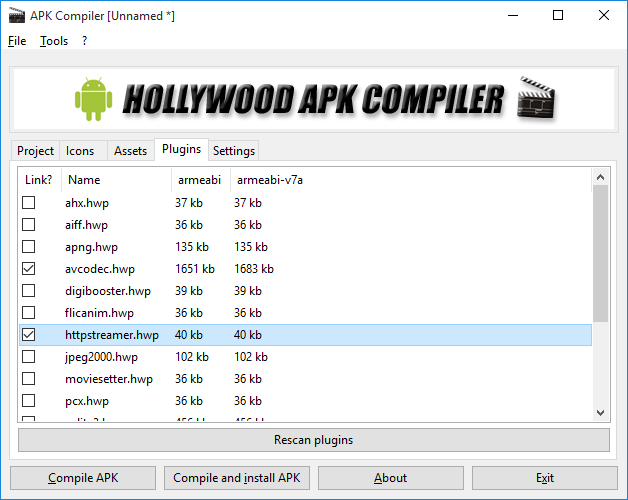Click the 40 kb armeabi cell
628x500 pixels.
(x=189, y=335)
